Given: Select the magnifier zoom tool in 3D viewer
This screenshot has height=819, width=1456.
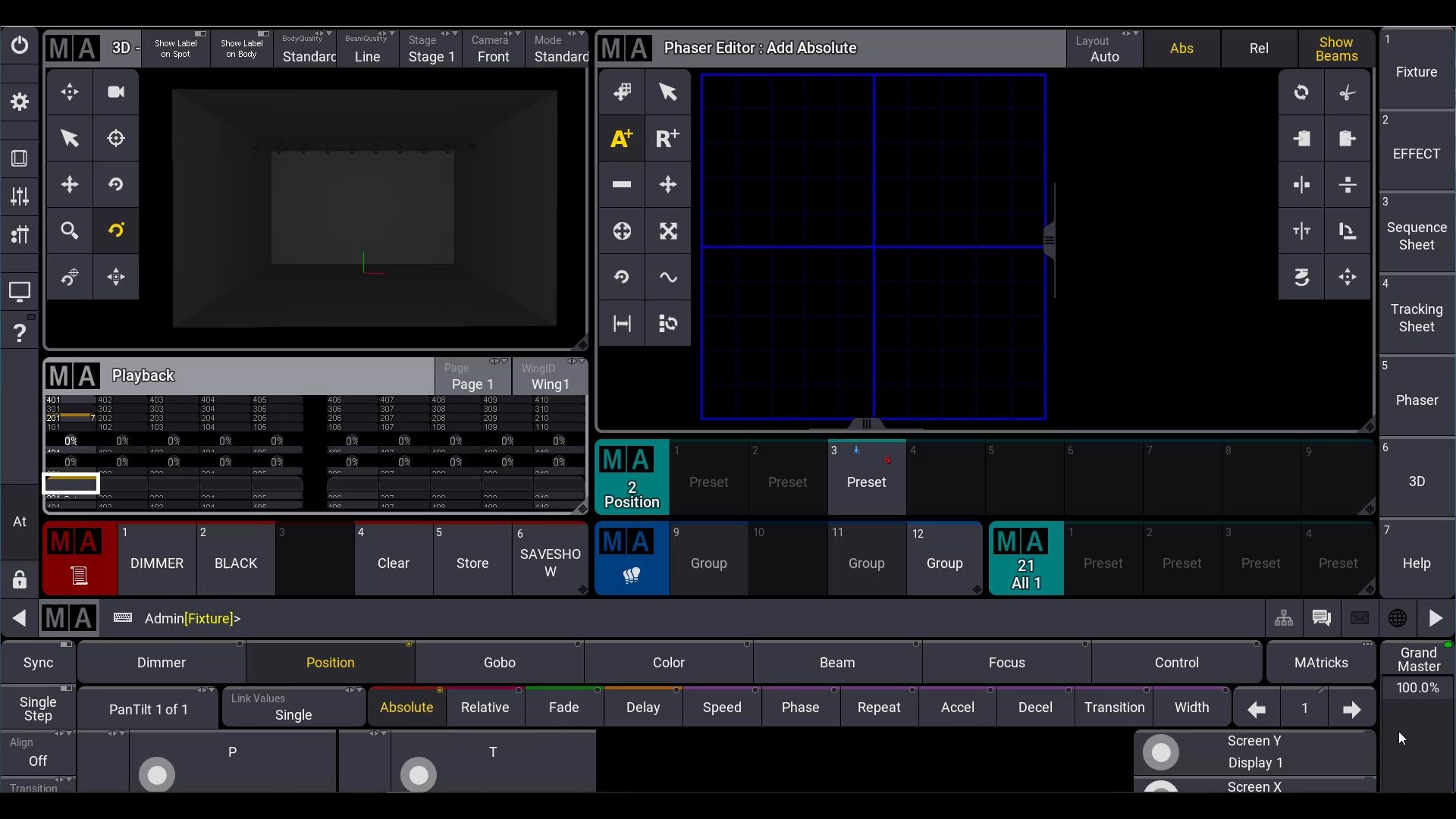Looking at the screenshot, I should pyautogui.click(x=70, y=231).
